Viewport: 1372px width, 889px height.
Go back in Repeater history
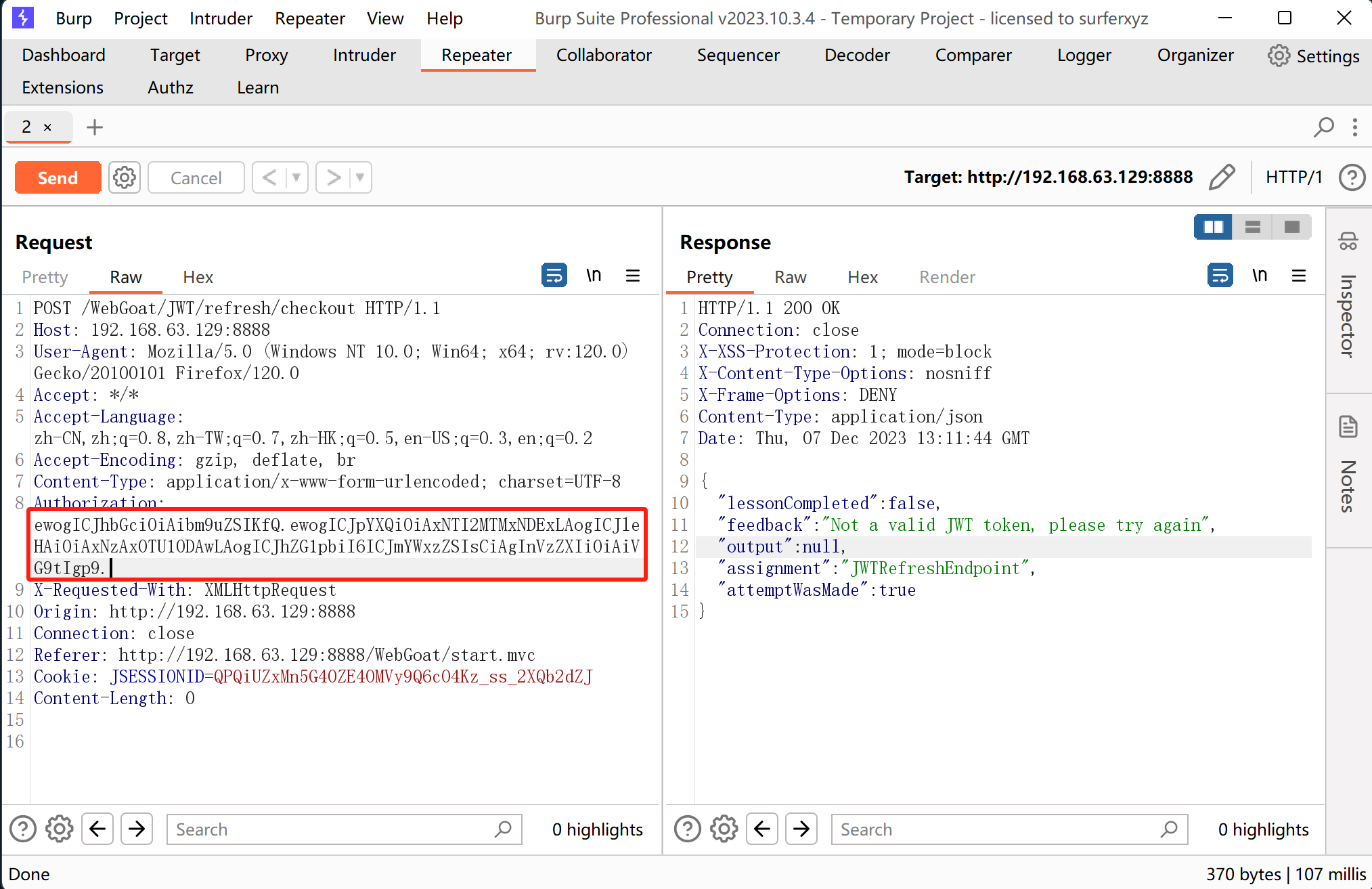tap(269, 177)
